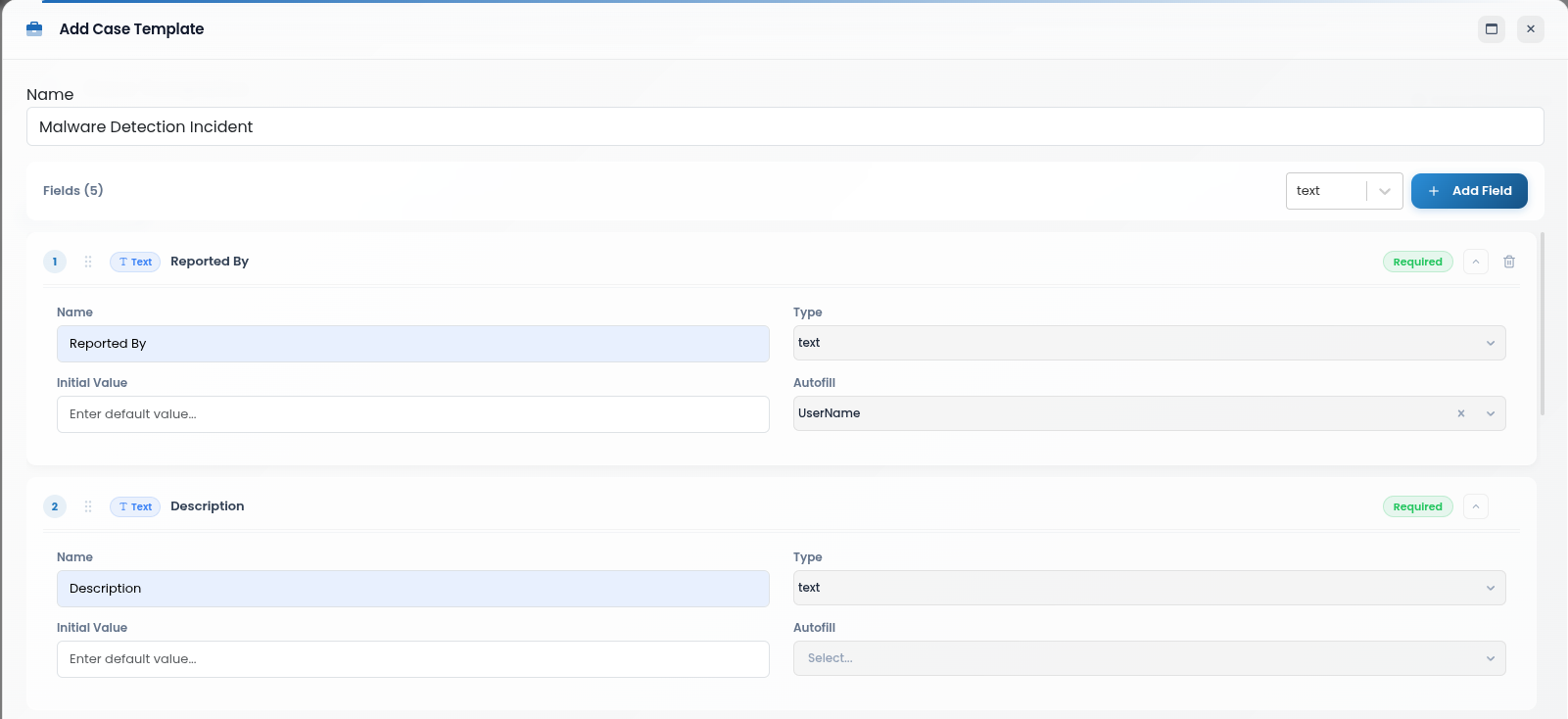Screen dimensions: 1568x719
Task: Click the Add Field button
Action: [1469, 191]
